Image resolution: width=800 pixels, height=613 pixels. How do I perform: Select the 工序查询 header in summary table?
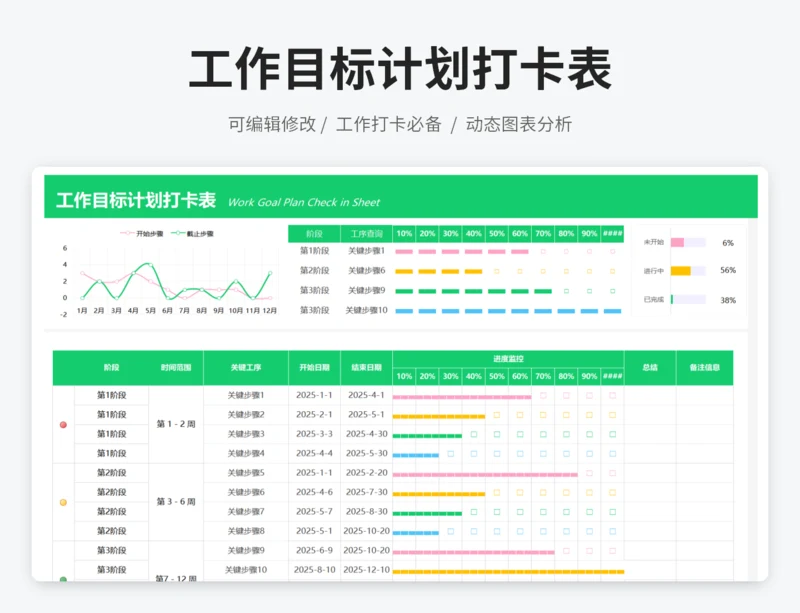365,233
